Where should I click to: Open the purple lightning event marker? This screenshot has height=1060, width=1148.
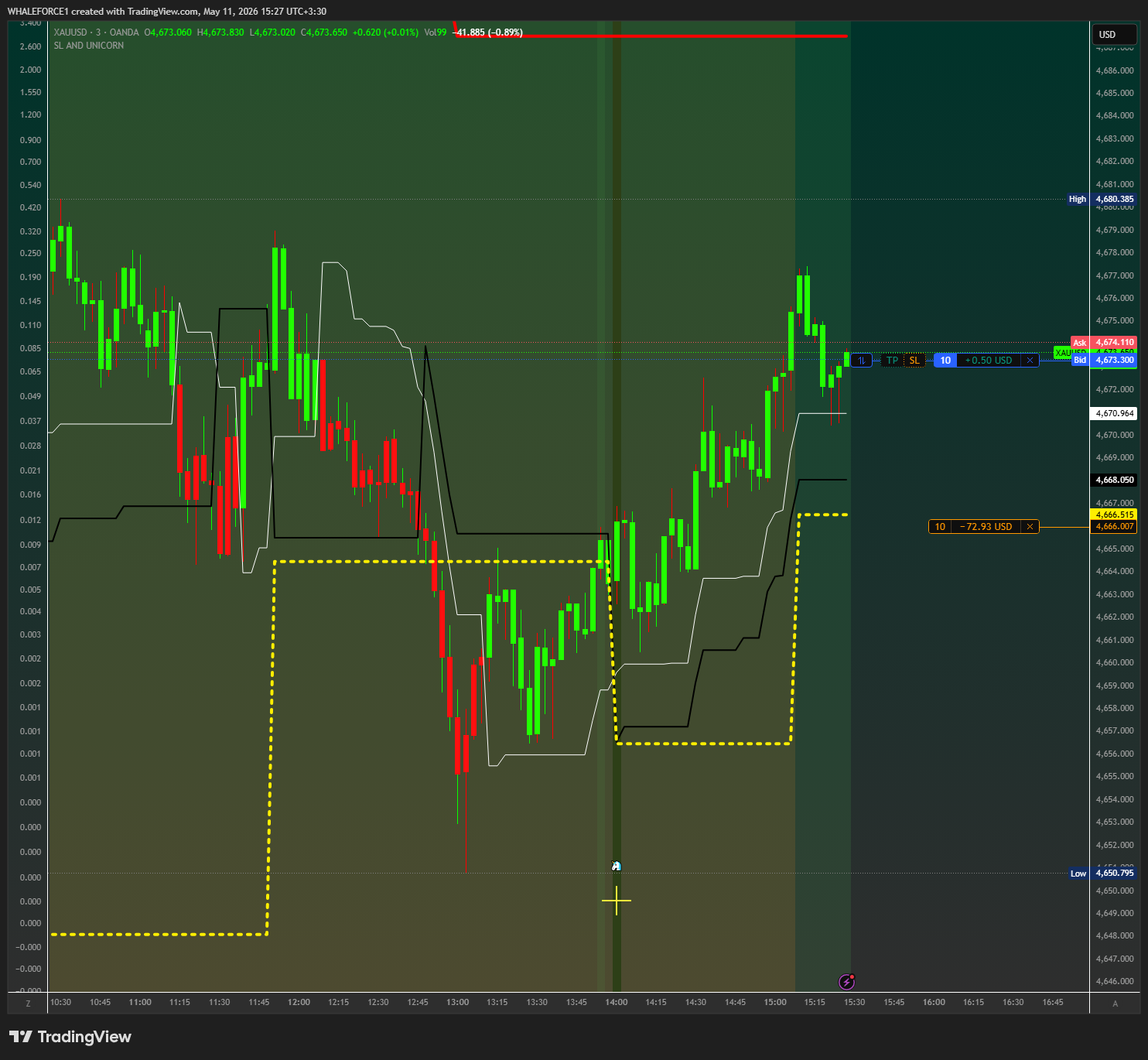(847, 982)
